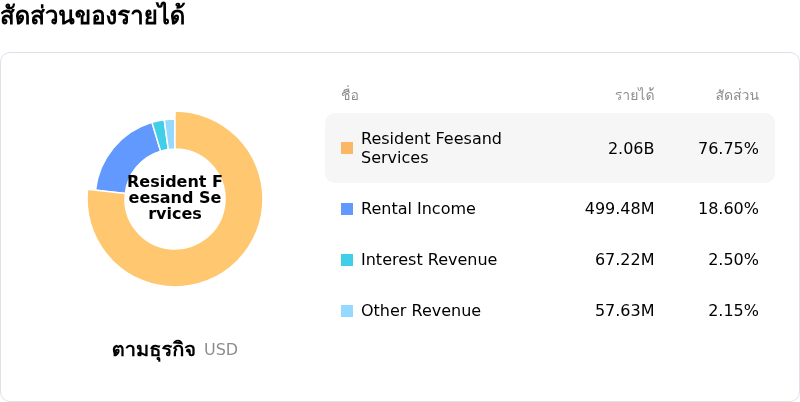Click the donut chart center label

click(175, 198)
